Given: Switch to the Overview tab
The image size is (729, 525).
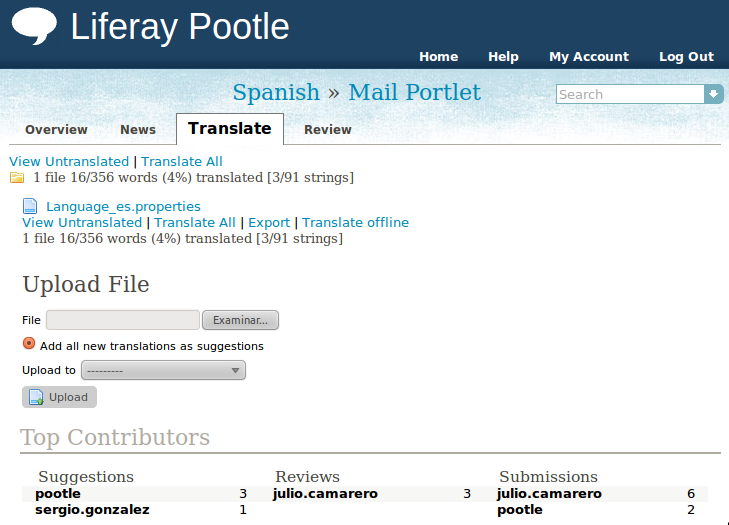Looking at the screenshot, I should [x=56, y=129].
